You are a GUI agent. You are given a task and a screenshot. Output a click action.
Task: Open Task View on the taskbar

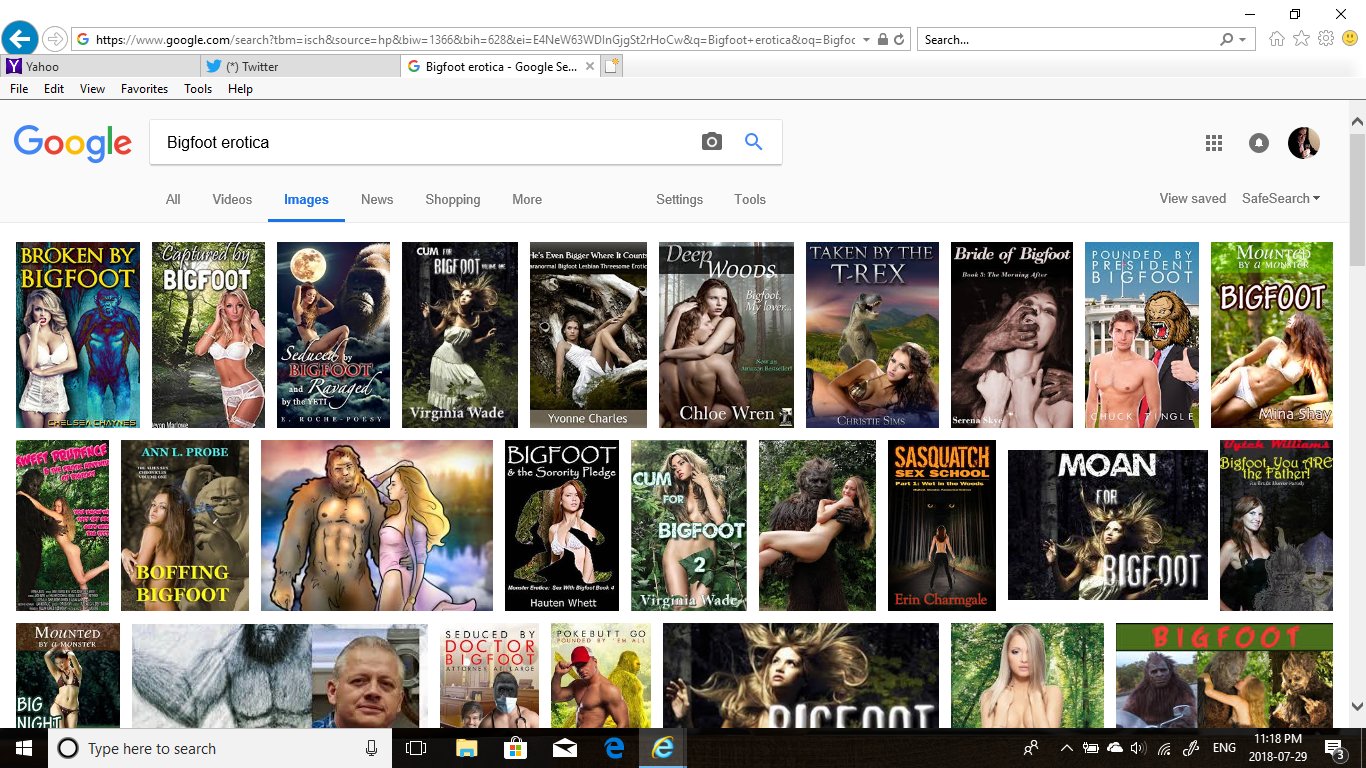click(416, 748)
